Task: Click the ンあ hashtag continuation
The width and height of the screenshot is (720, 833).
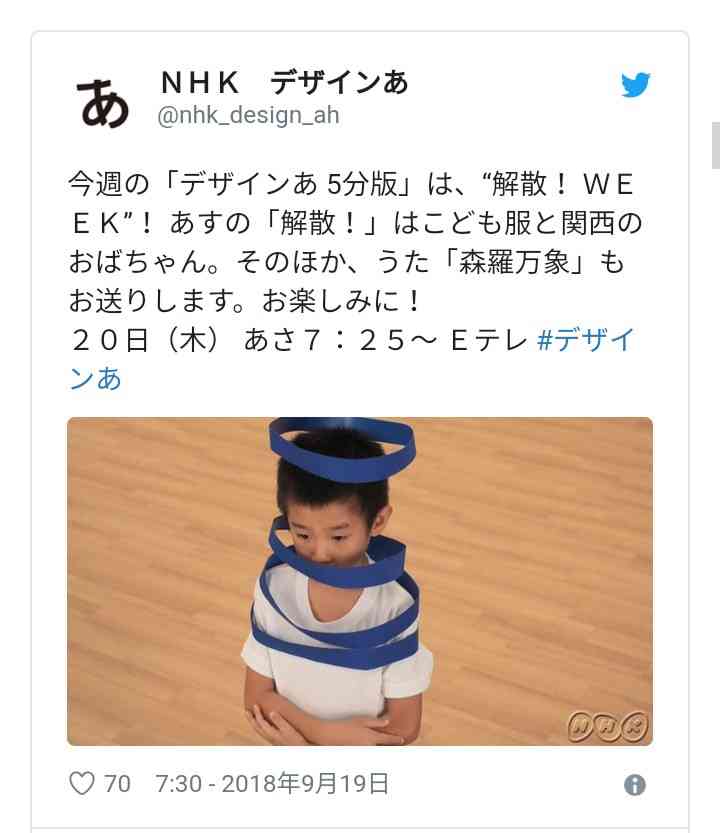Action: pyautogui.click(x=96, y=379)
